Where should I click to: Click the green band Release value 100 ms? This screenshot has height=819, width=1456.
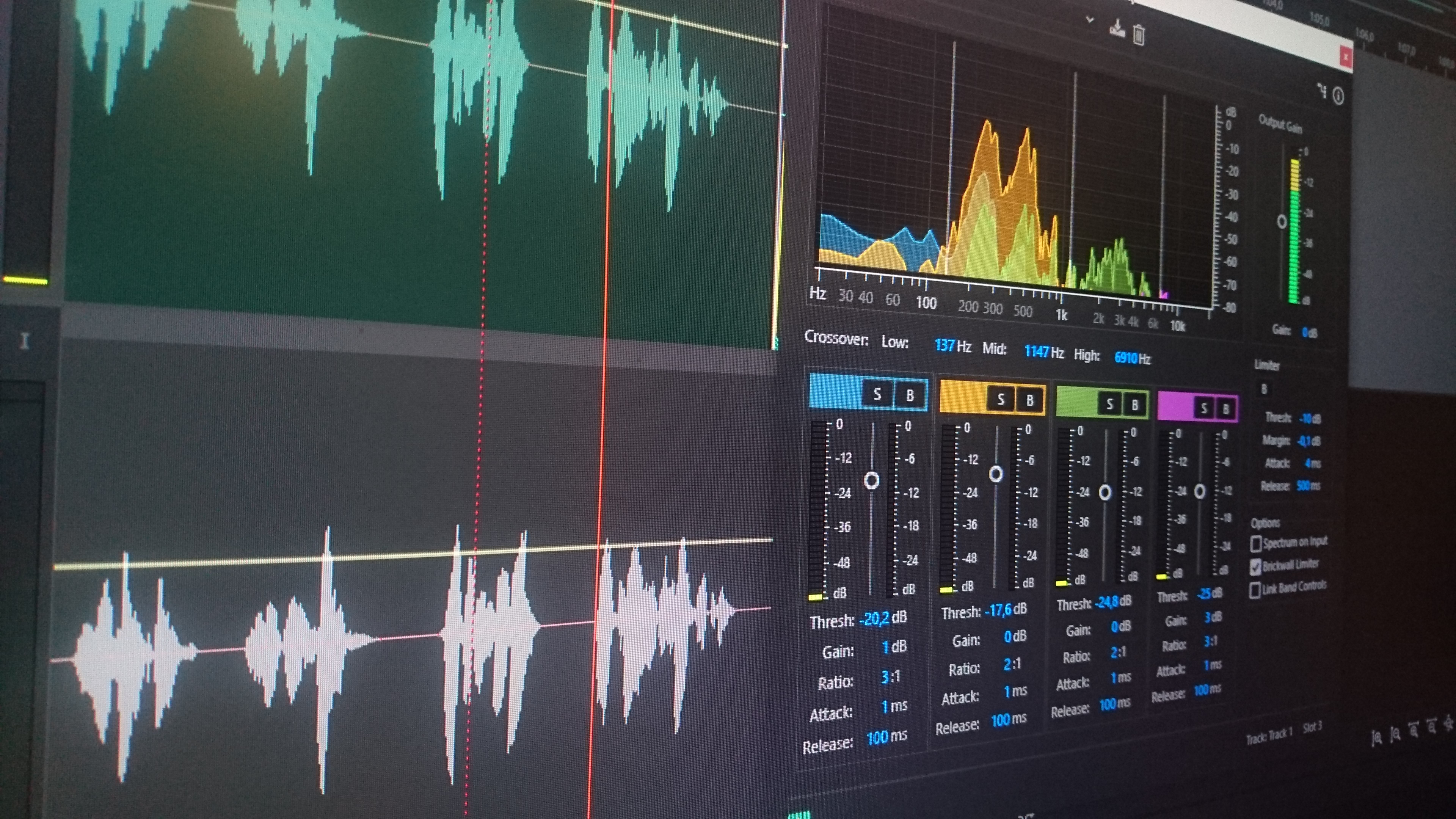coord(1115,704)
